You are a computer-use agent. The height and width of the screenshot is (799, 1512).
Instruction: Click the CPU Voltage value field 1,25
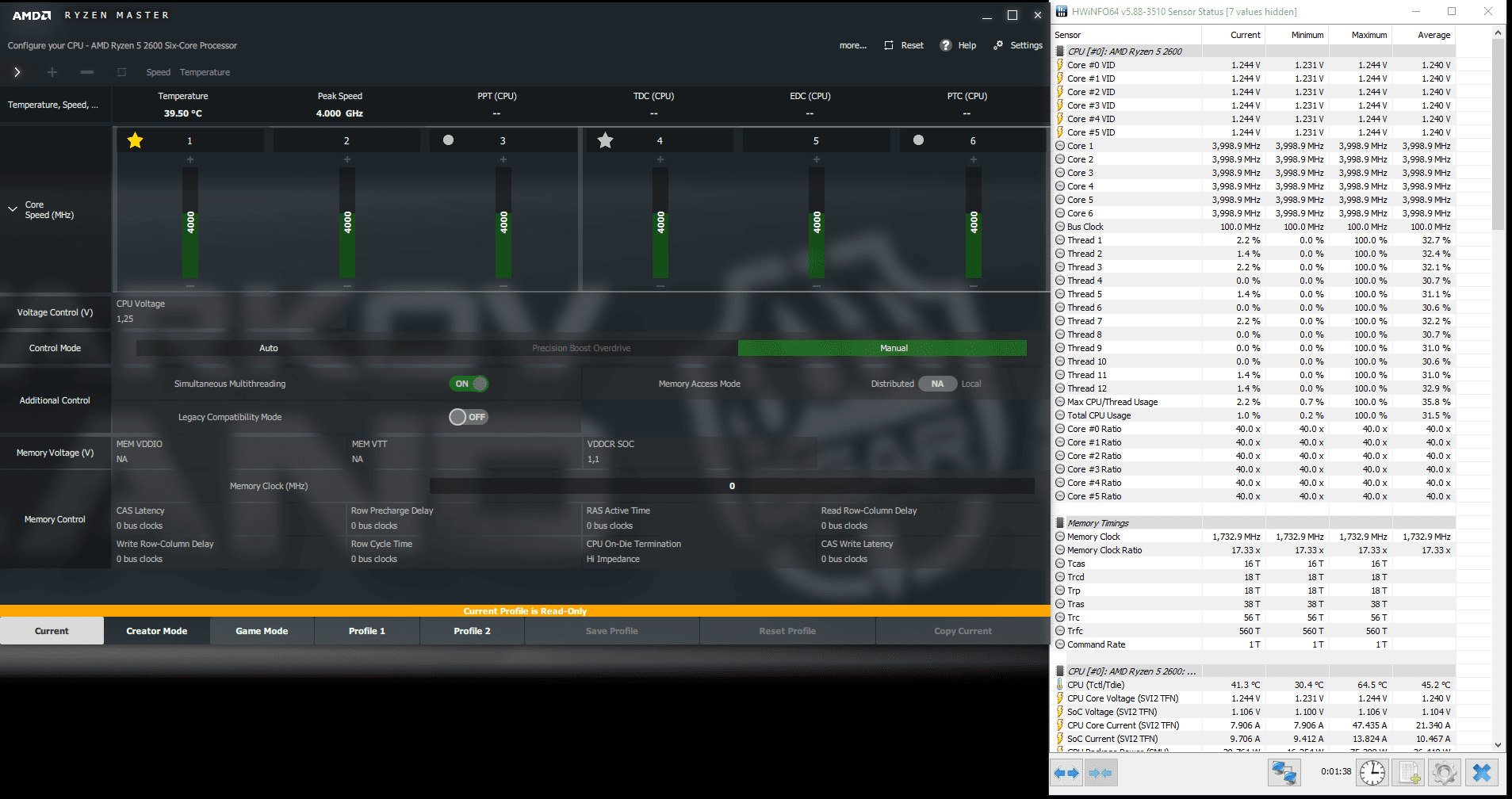pos(125,319)
